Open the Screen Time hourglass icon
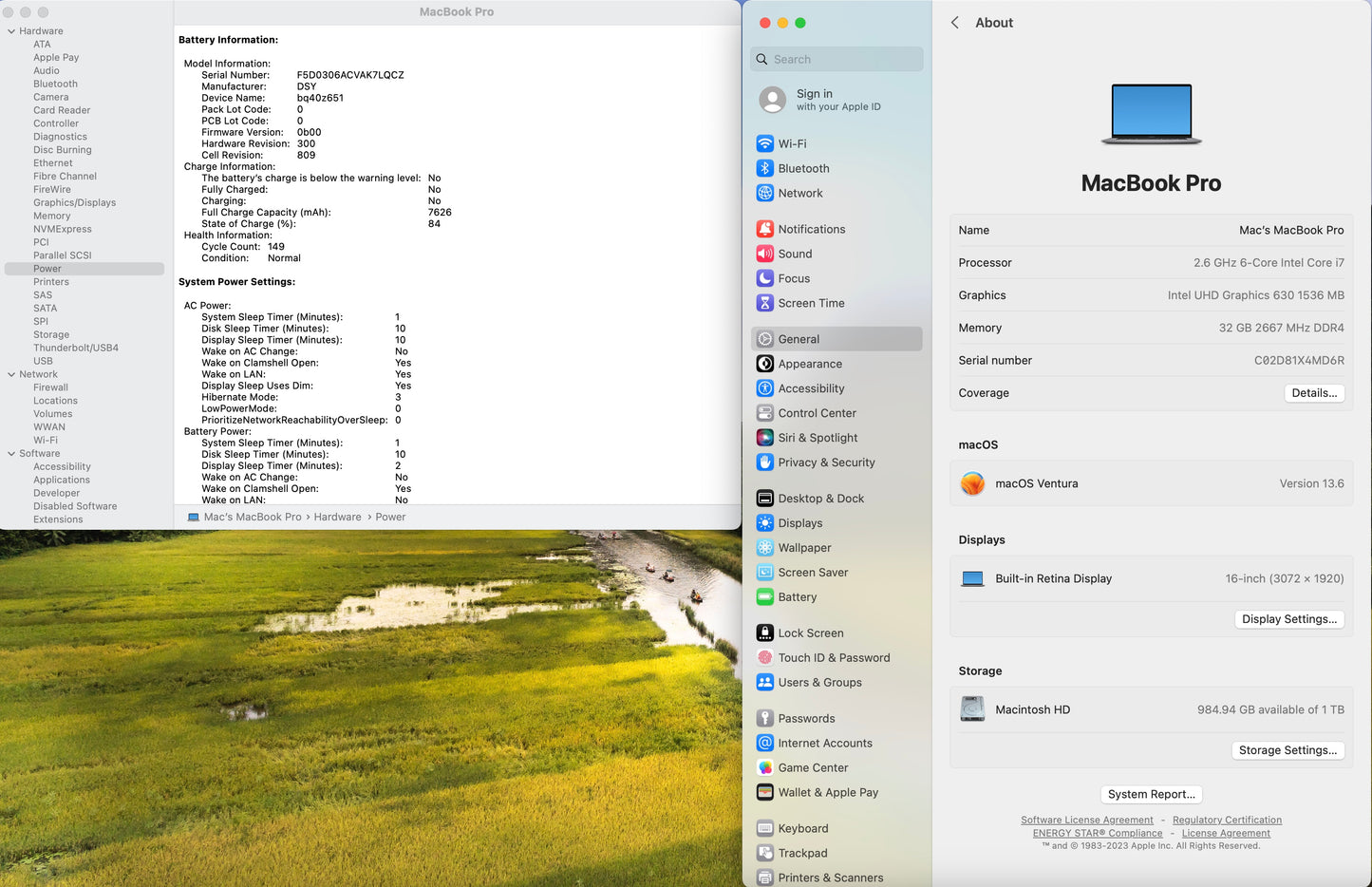This screenshot has width=1372, height=887. (765, 303)
